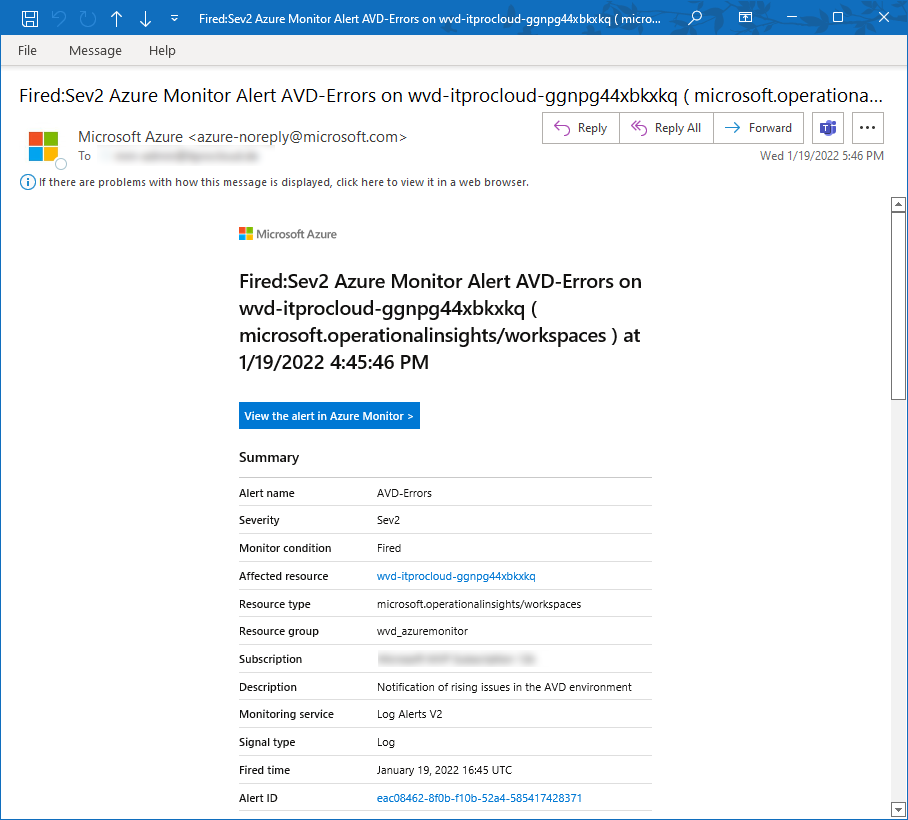Go to the previous item with the up arrow
Viewport: 908px width, 820px height.
(116, 19)
